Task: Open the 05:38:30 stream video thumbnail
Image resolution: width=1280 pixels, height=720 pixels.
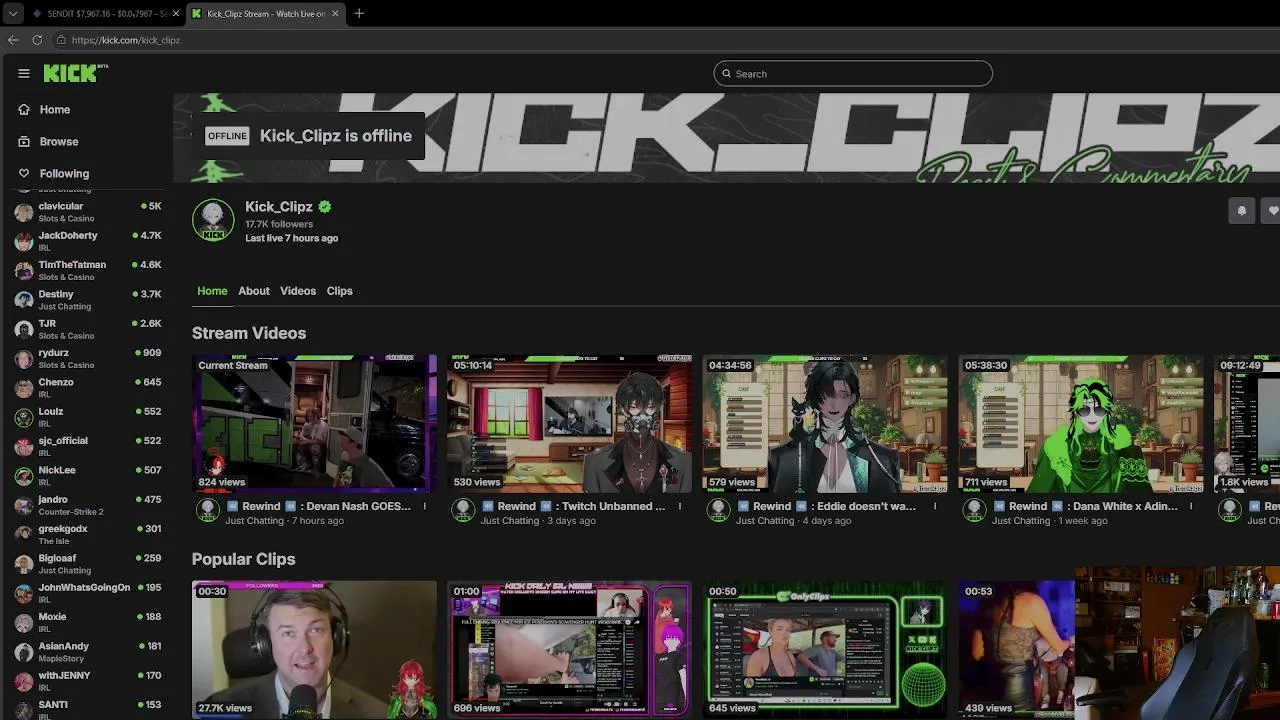Action: click(x=1081, y=423)
